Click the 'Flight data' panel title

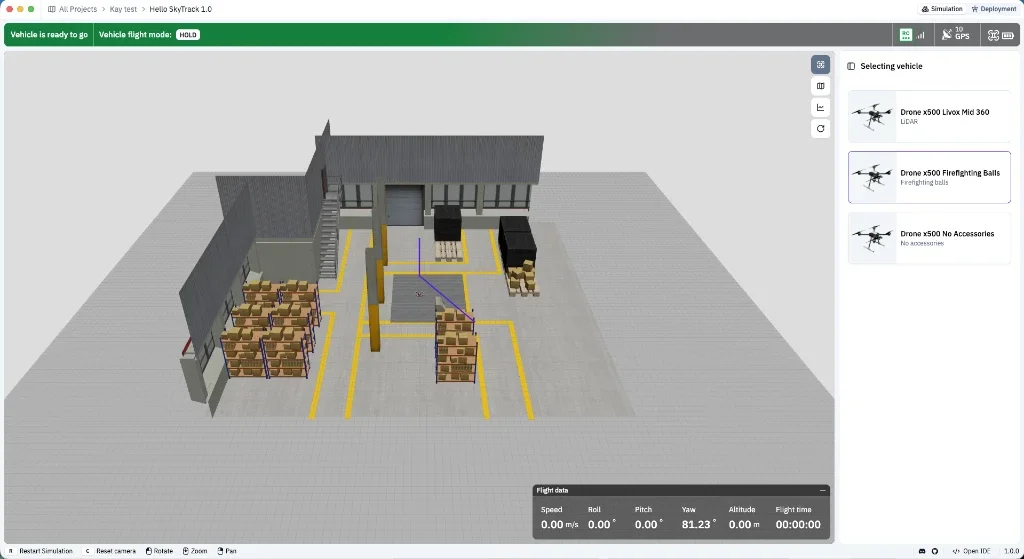552,490
